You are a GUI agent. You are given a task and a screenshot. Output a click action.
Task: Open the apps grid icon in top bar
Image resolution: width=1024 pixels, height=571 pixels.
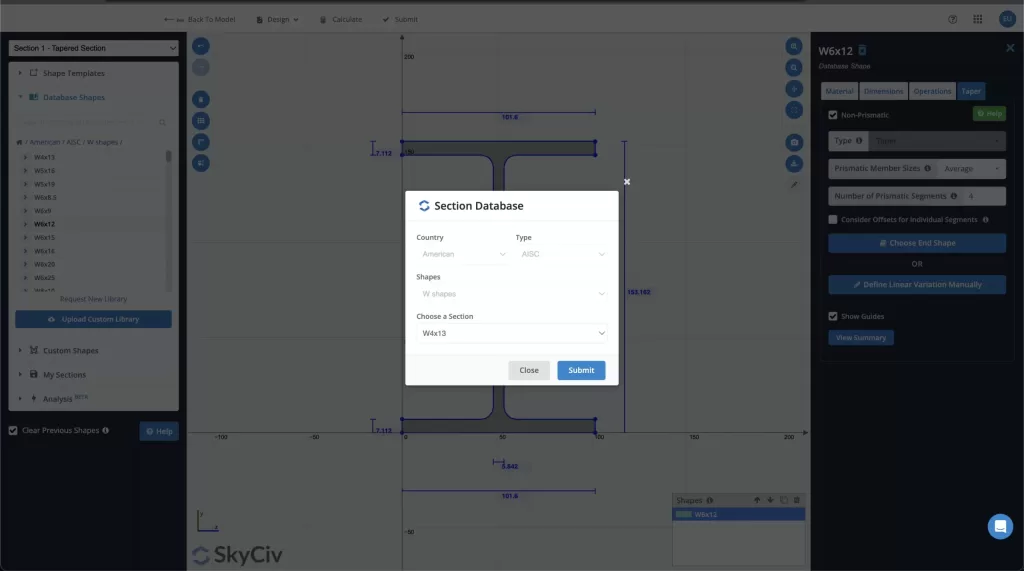click(978, 20)
